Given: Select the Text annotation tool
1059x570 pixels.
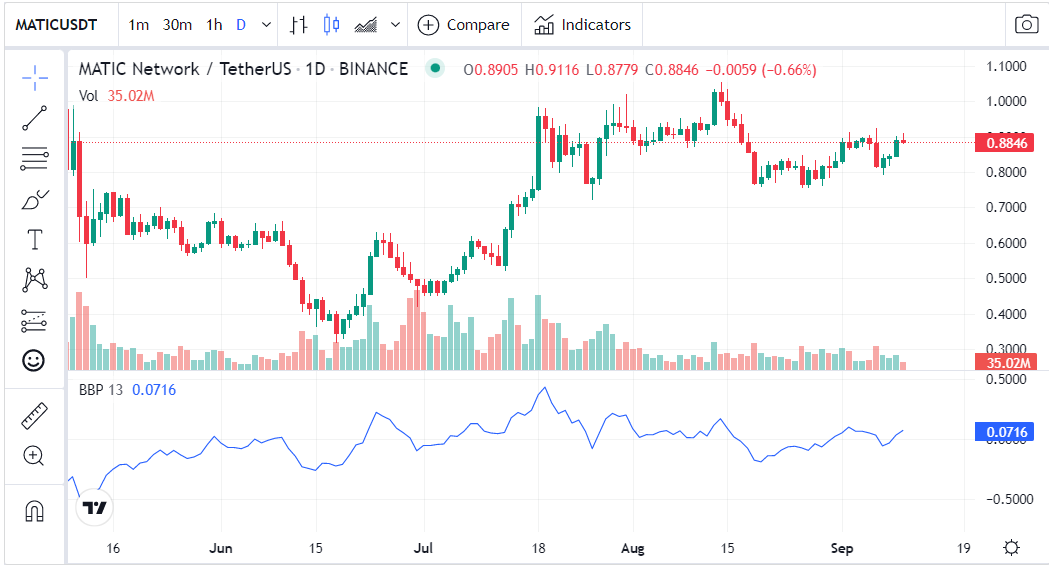Looking at the screenshot, I should point(34,240).
